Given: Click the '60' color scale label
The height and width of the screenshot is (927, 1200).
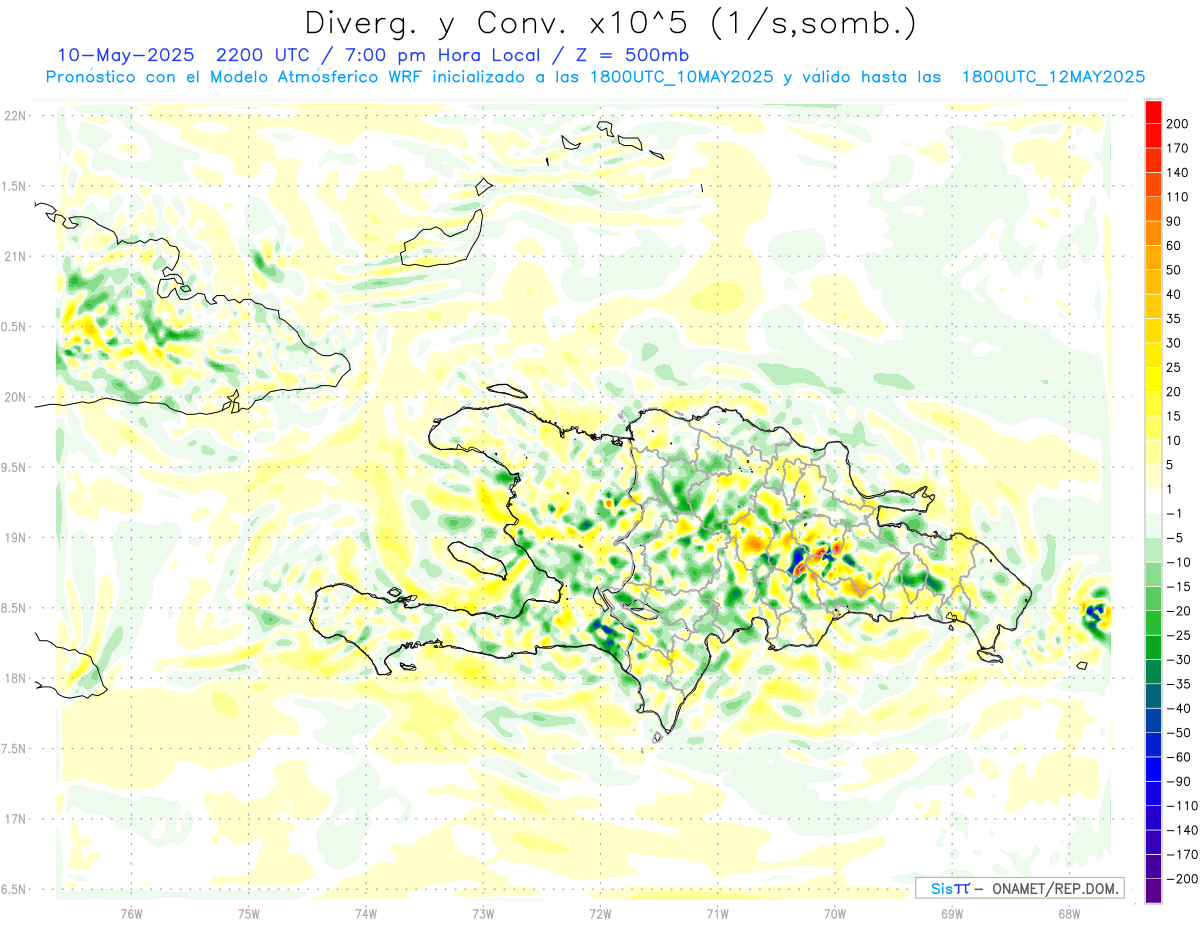Looking at the screenshot, I should click(x=1175, y=246).
